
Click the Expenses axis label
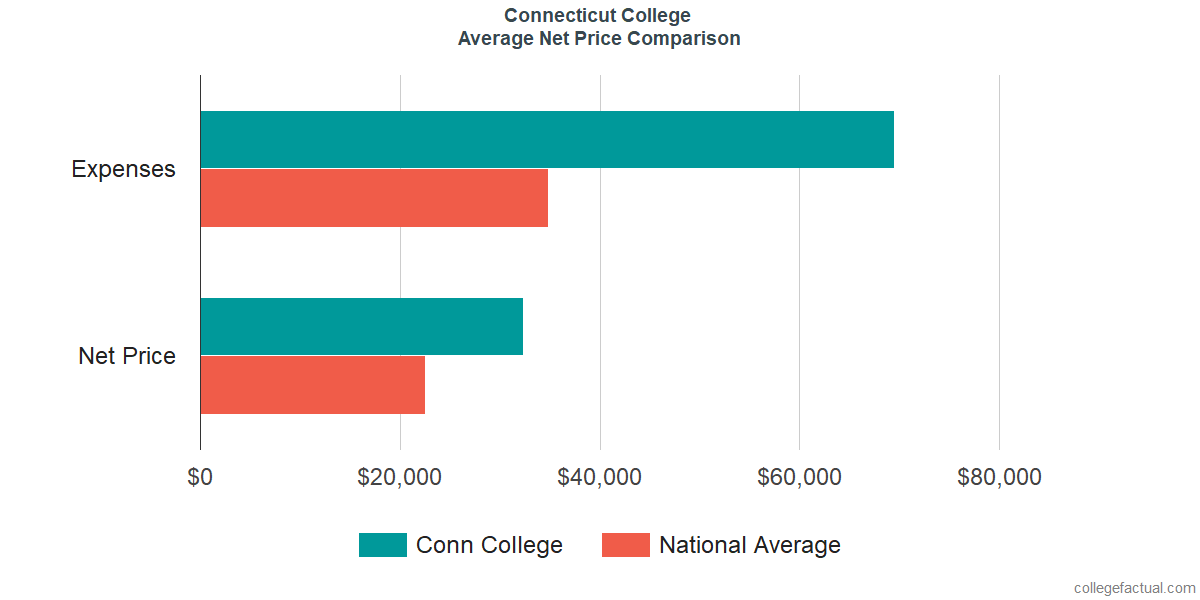tap(123, 169)
